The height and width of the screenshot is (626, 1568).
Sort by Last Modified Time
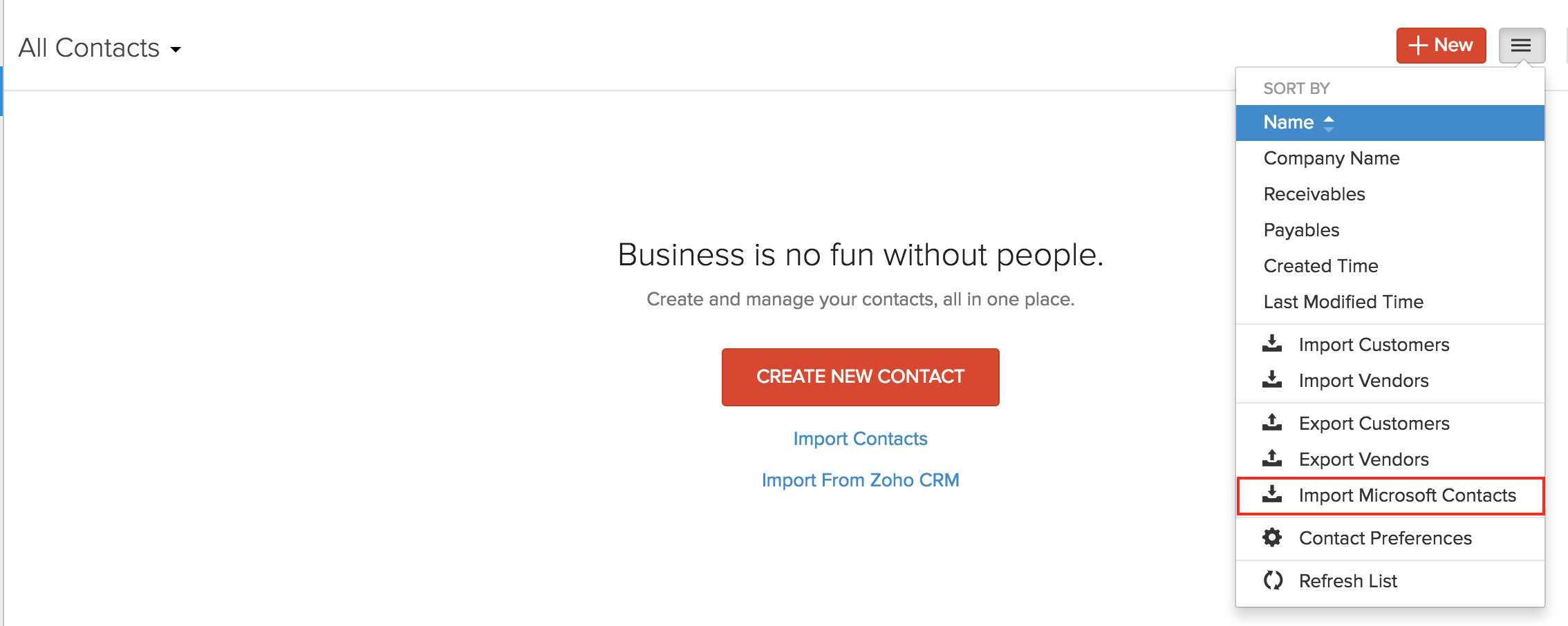click(1343, 302)
